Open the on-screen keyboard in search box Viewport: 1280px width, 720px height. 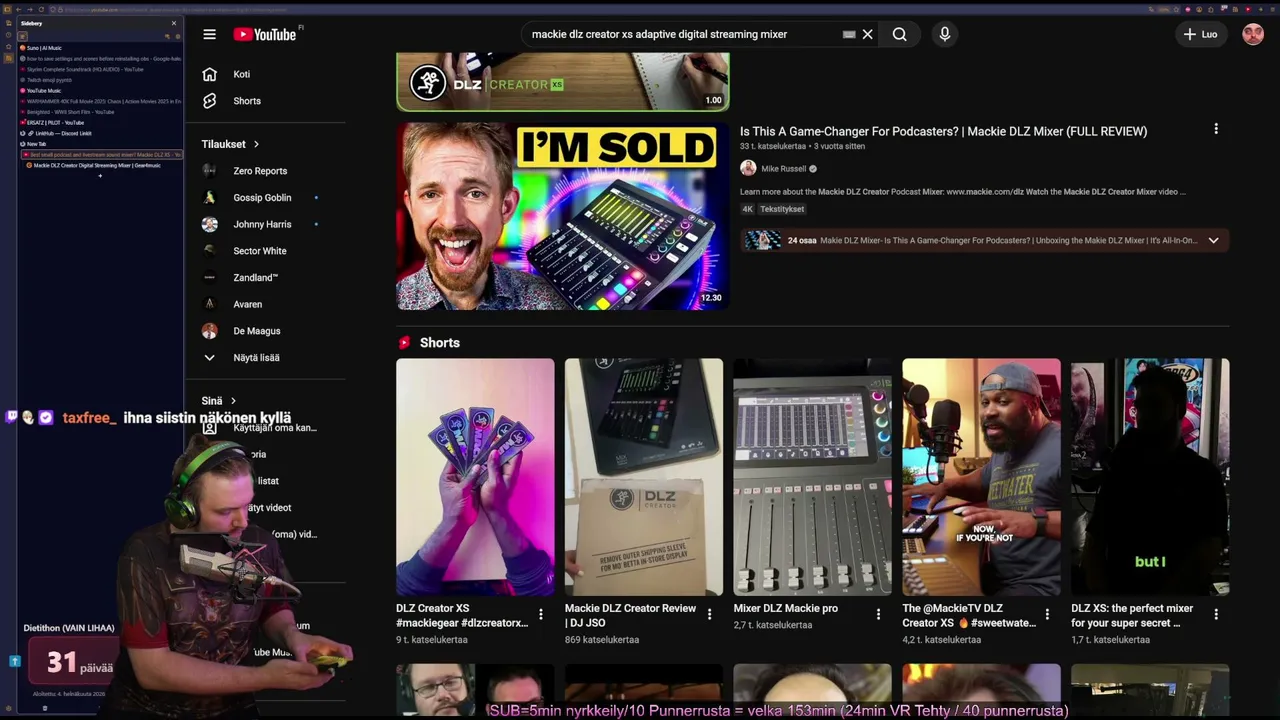(x=849, y=34)
